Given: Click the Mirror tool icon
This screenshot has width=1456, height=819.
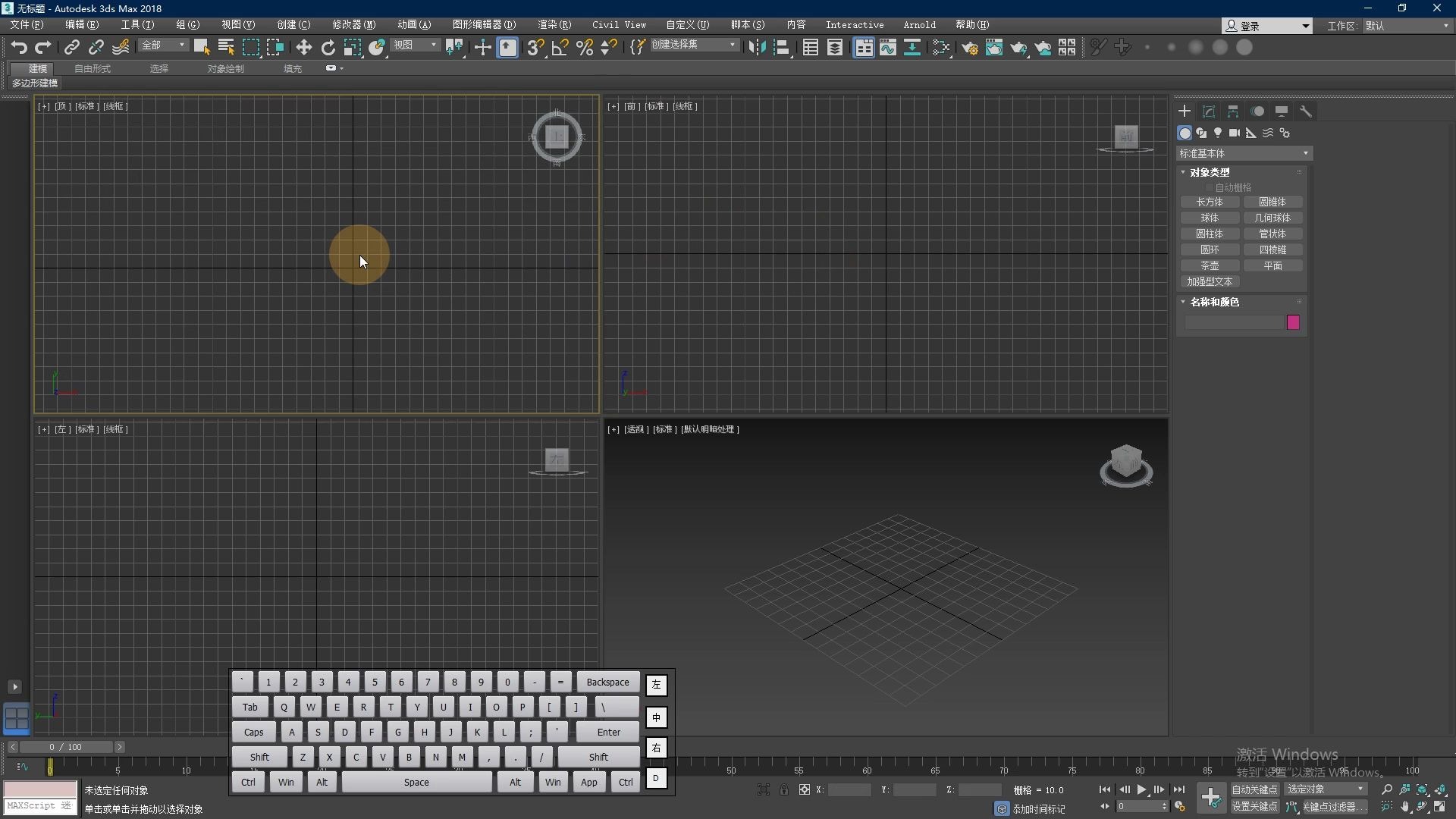Looking at the screenshot, I should (757, 48).
